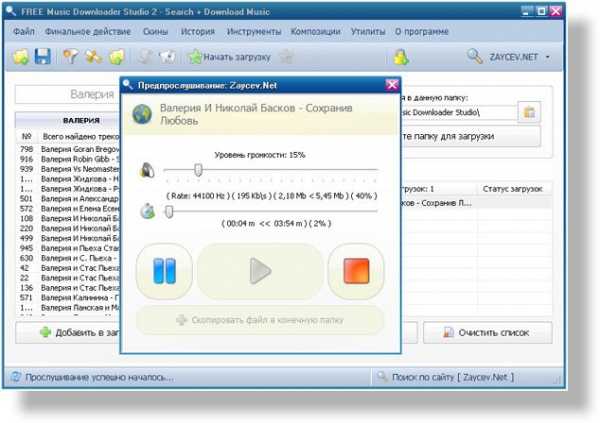This screenshot has width=600, height=423.
Task: Open the Финальное действие menu
Action: coord(88,31)
